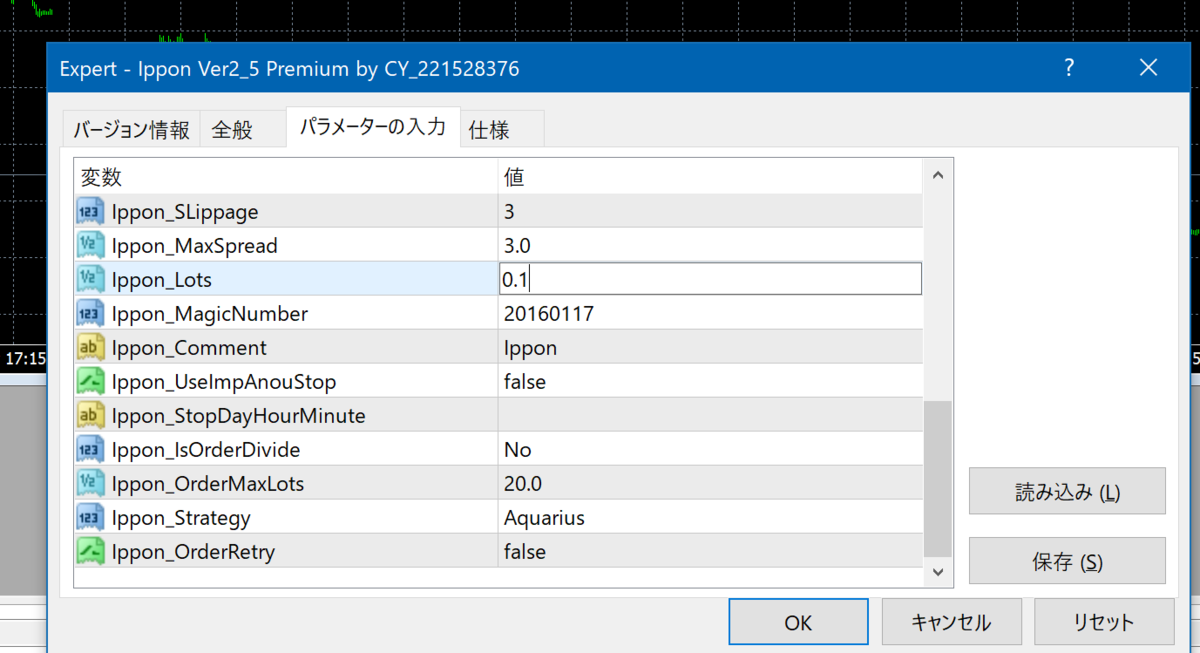This screenshot has height=653, width=1200.
Task: Select the パラメーターの入力 tab
Action: point(373,127)
